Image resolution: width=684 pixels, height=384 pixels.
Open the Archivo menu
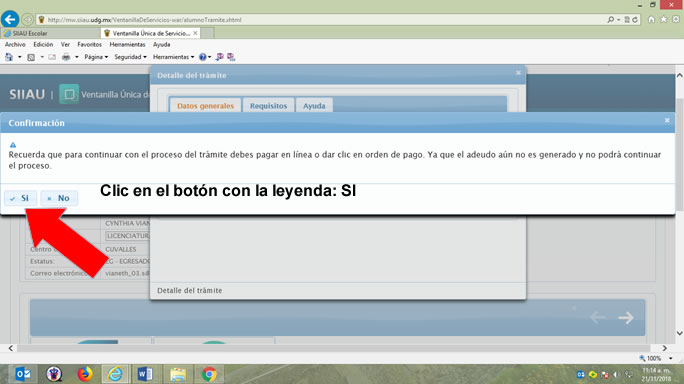click(15, 45)
